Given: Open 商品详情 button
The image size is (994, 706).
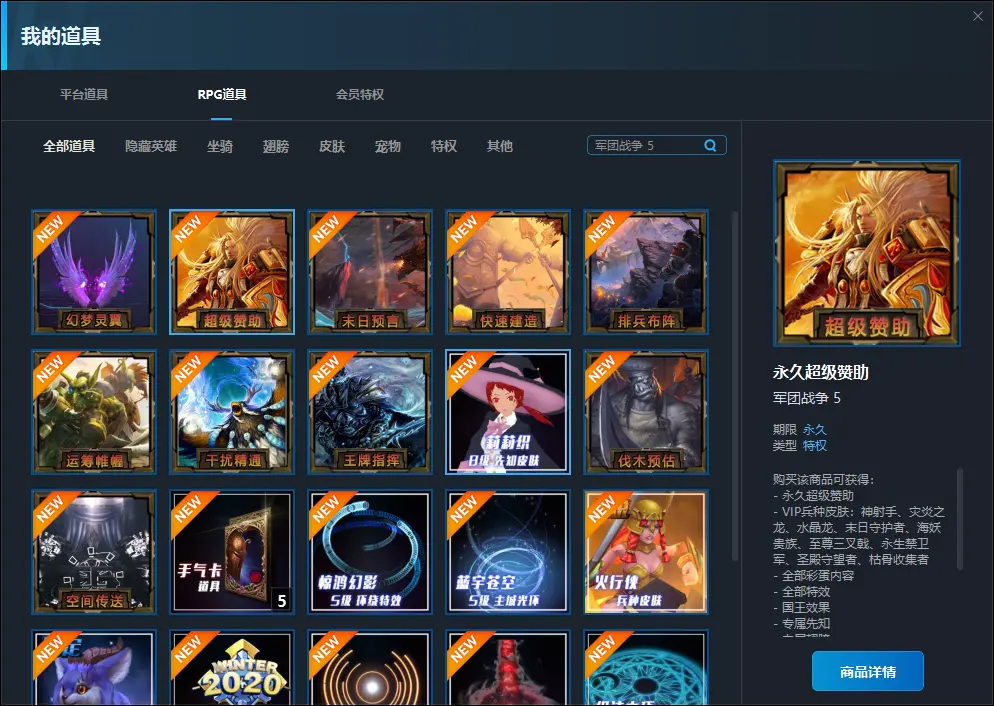Looking at the screenshot, I should tap(868, 671).
